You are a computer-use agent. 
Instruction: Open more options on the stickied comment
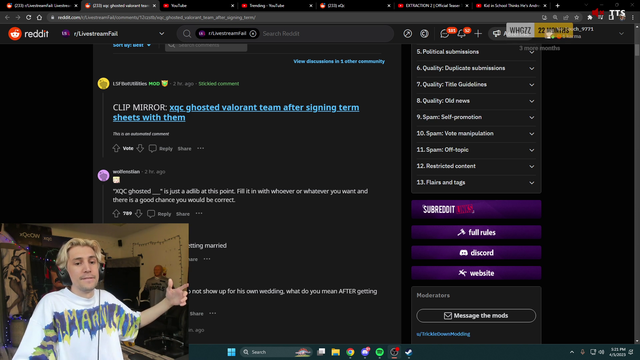click(200, 149)
